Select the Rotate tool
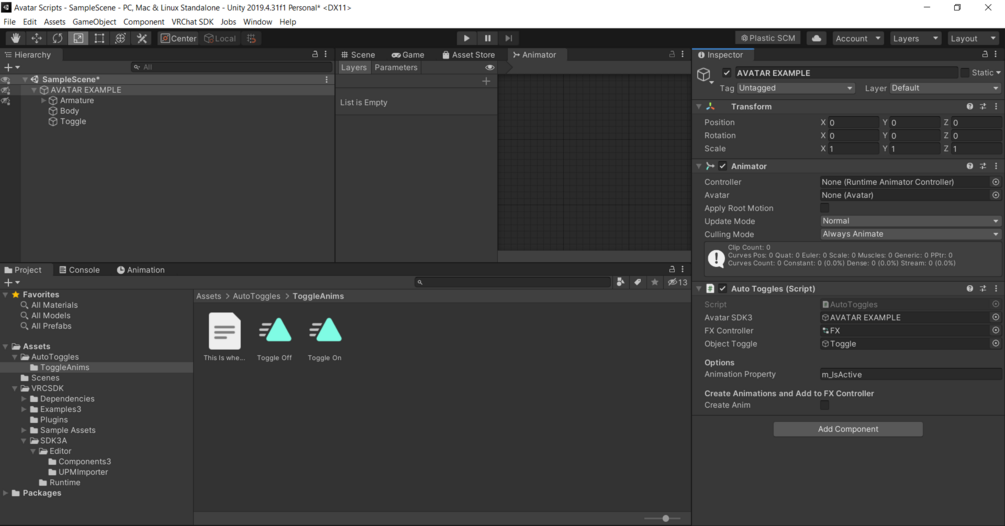Image resolution: width=1005 pixels, height=526 pixels. click(x=58, y=38)
